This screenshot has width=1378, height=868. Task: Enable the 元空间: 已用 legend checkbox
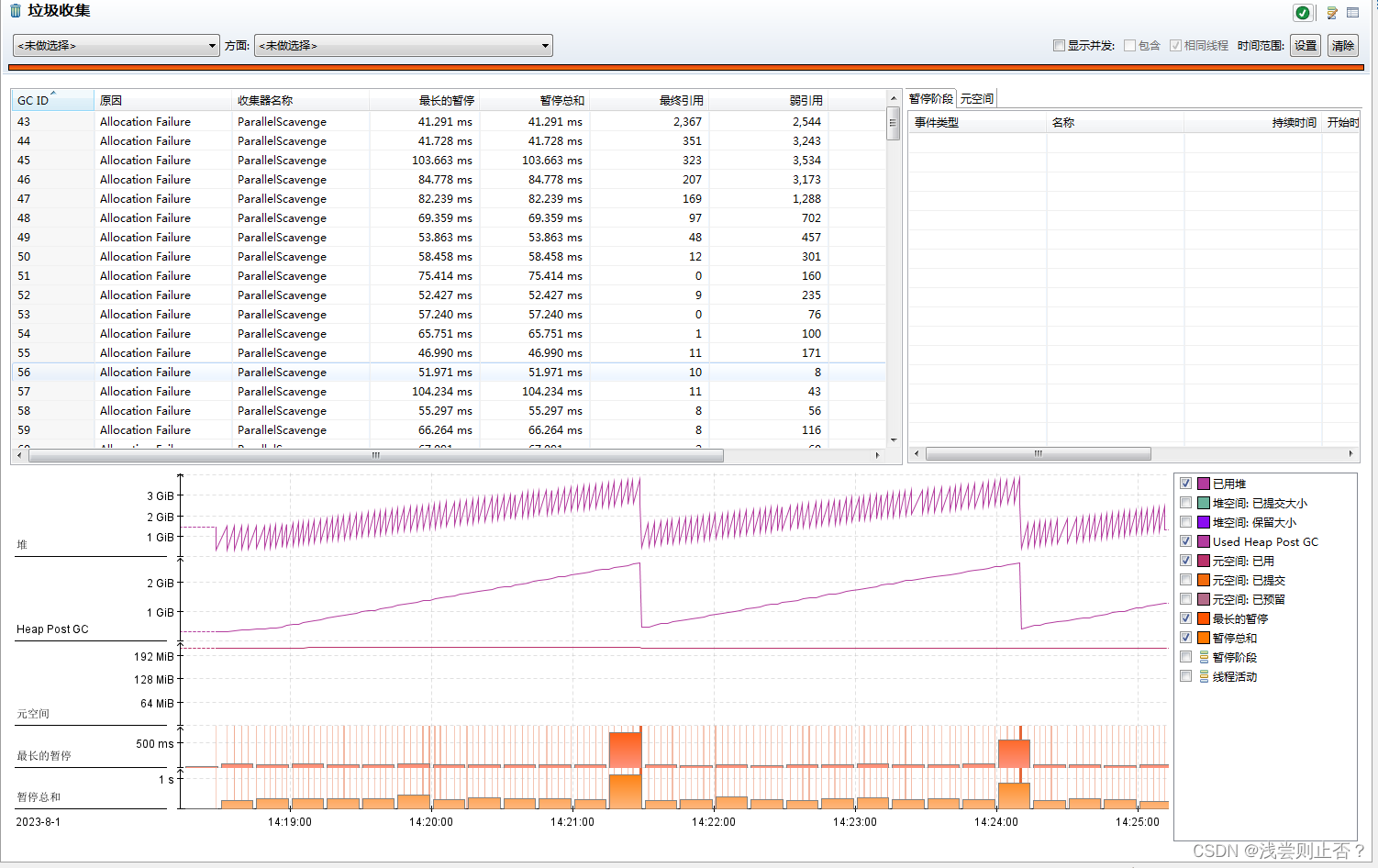pyautogui.click(x=1185, y=560)
